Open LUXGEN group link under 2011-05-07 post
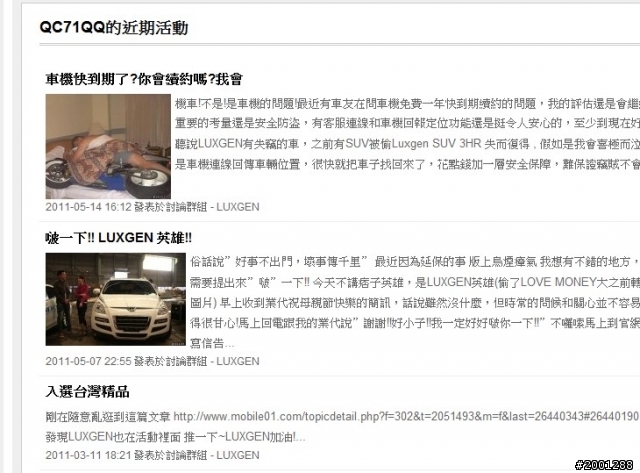 tap(238, 361)
